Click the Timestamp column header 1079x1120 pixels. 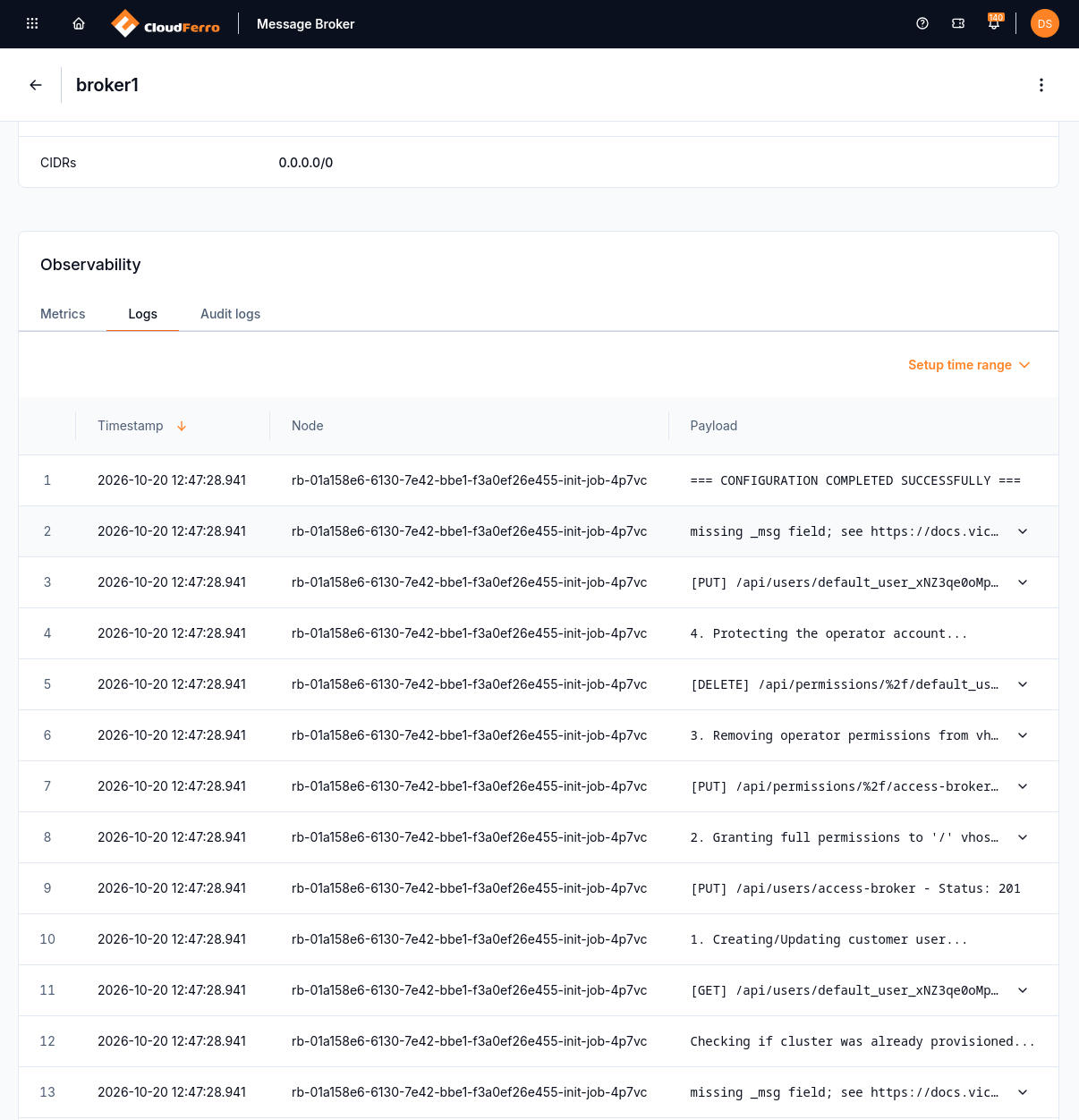131,426
